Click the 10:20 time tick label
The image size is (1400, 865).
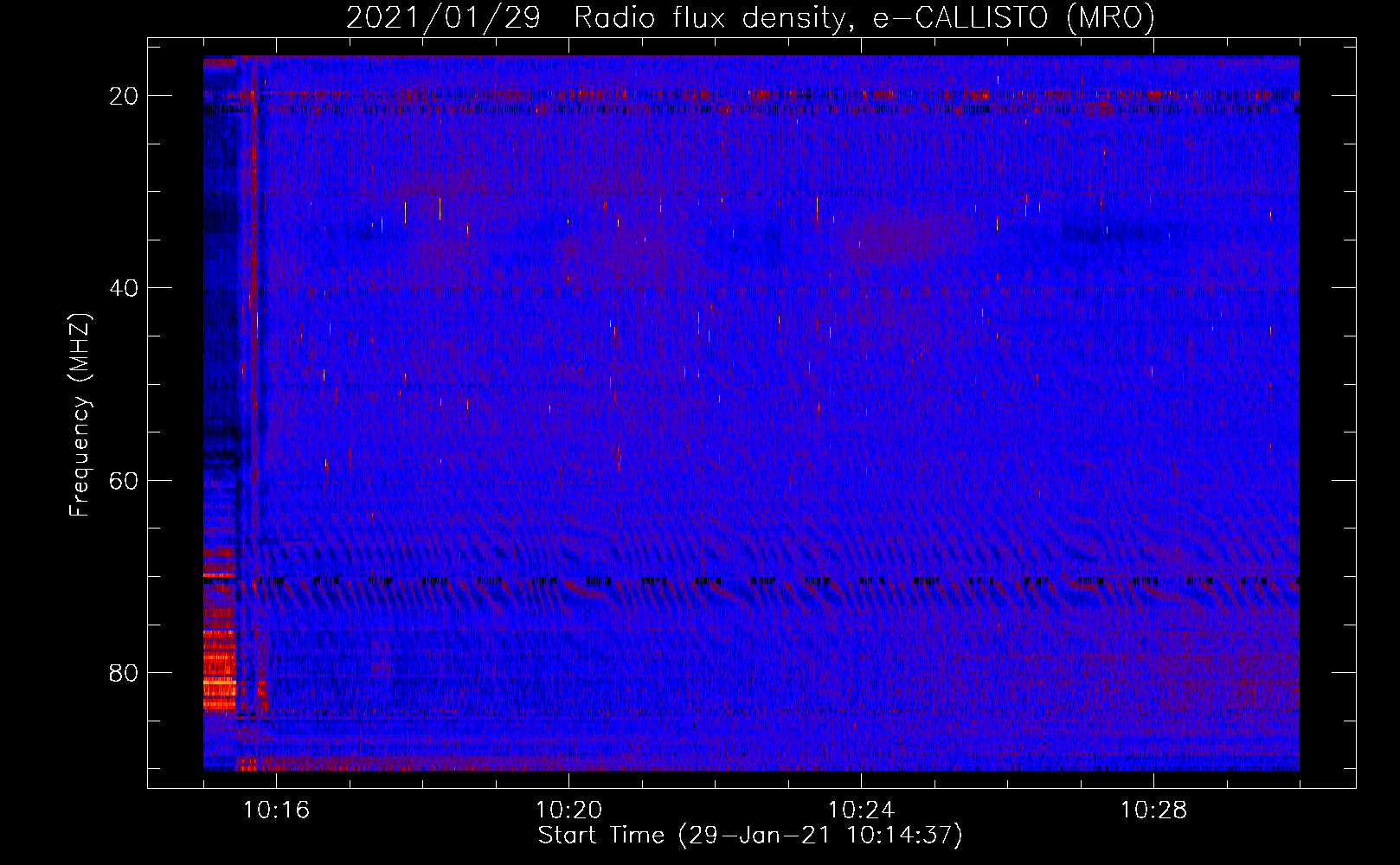(568, 811)
